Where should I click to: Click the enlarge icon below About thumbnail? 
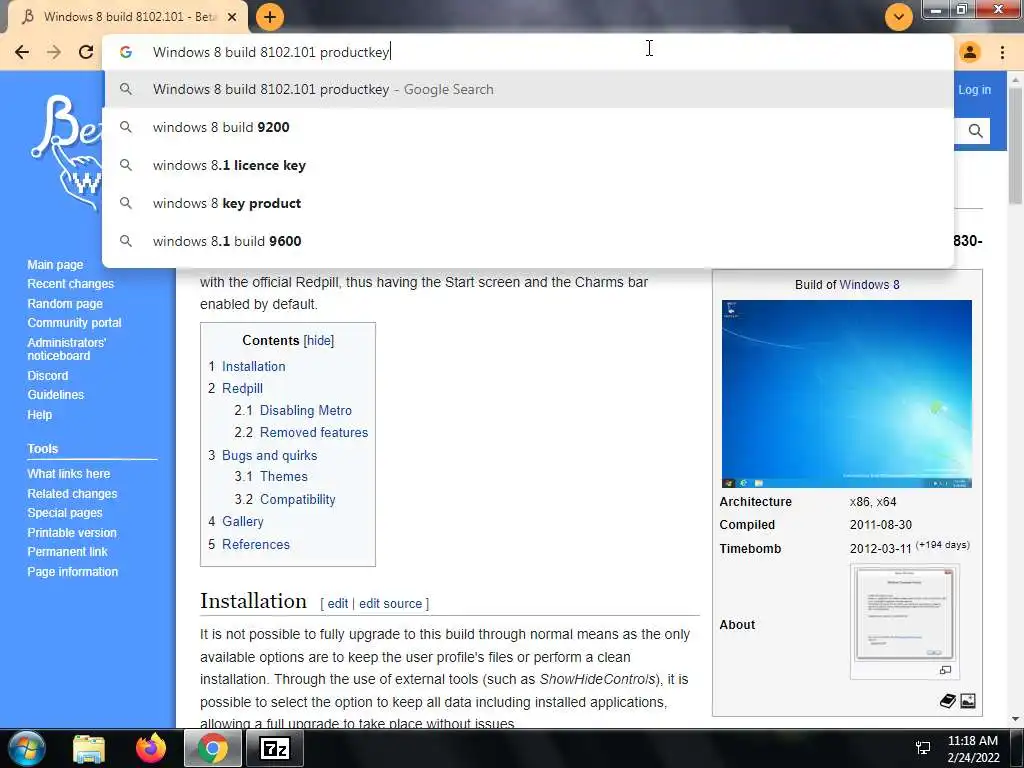(x=945, y=670)
